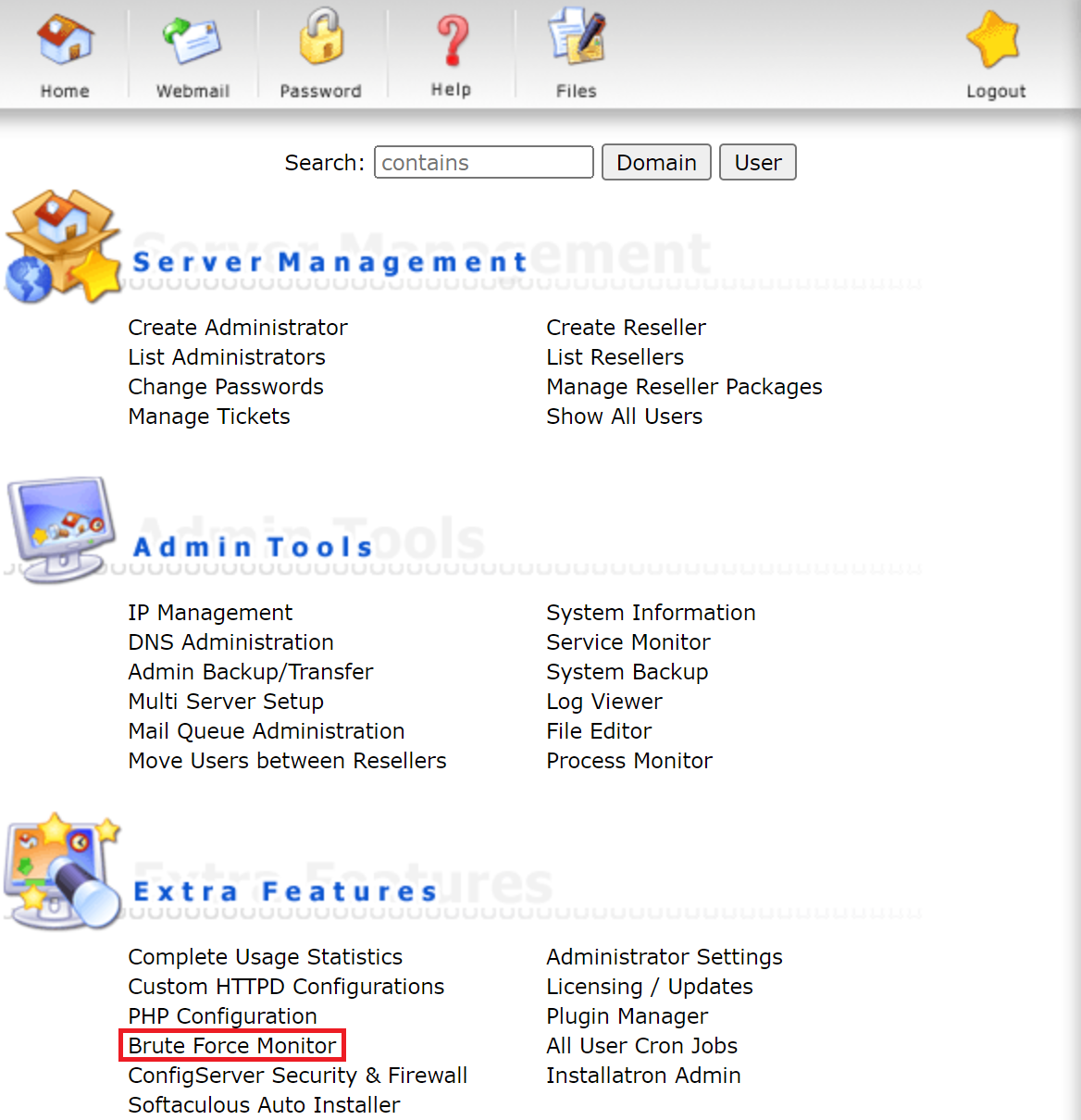Click the Extra Features section icon
Viewport: 1081px width, 1120px height.
(x=62, y=870)
